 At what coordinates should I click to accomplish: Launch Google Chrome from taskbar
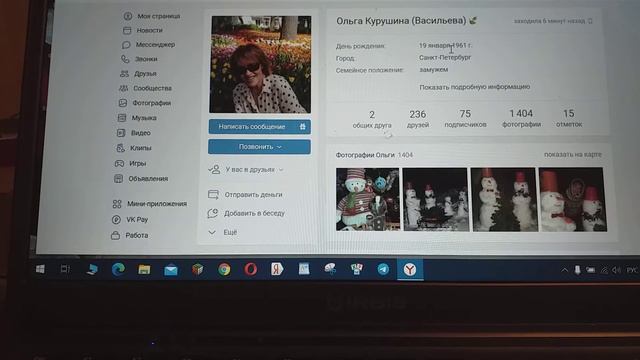click(x=224, y=269)
